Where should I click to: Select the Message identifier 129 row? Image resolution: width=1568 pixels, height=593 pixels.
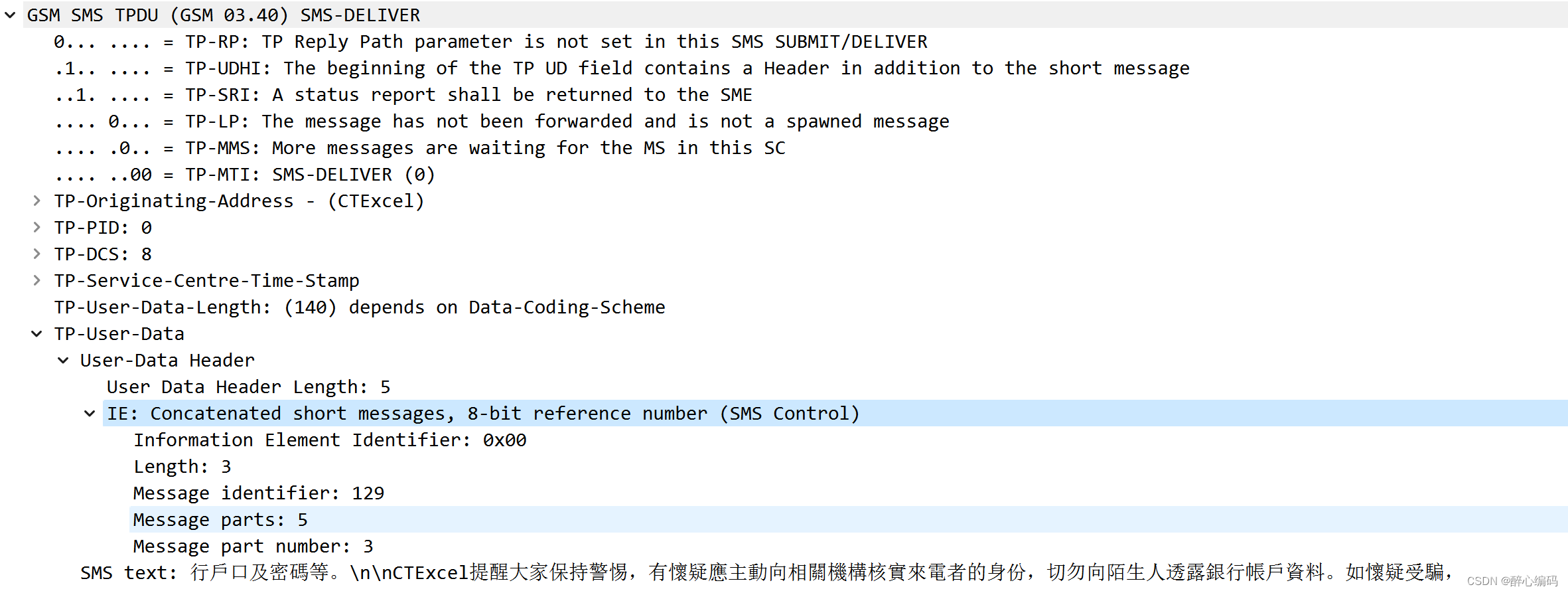(x=259, y=493)
